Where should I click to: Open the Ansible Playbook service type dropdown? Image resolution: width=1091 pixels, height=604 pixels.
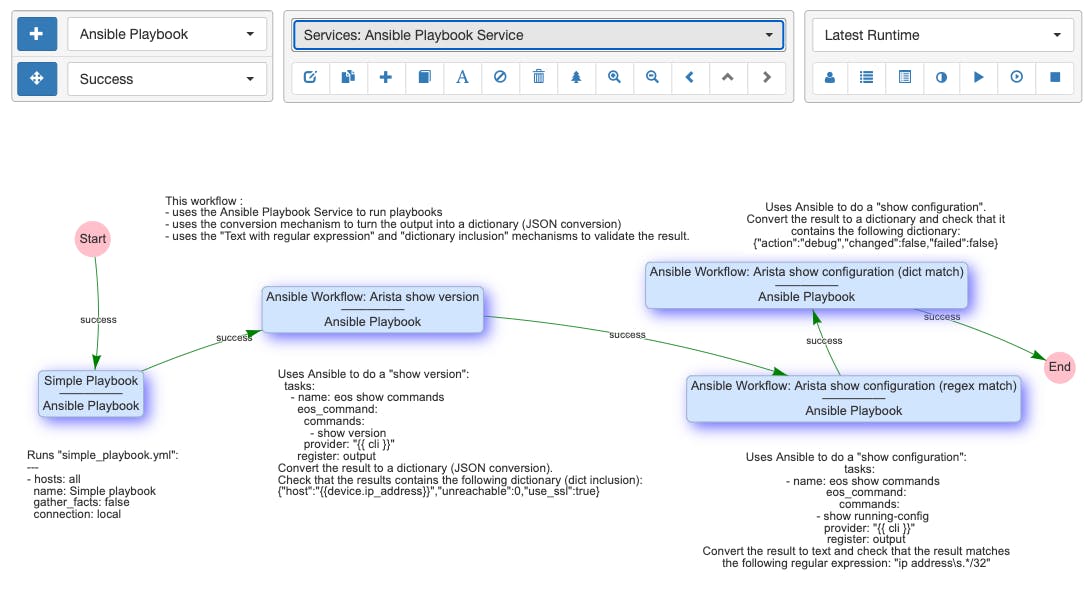[x=167, y=34]
